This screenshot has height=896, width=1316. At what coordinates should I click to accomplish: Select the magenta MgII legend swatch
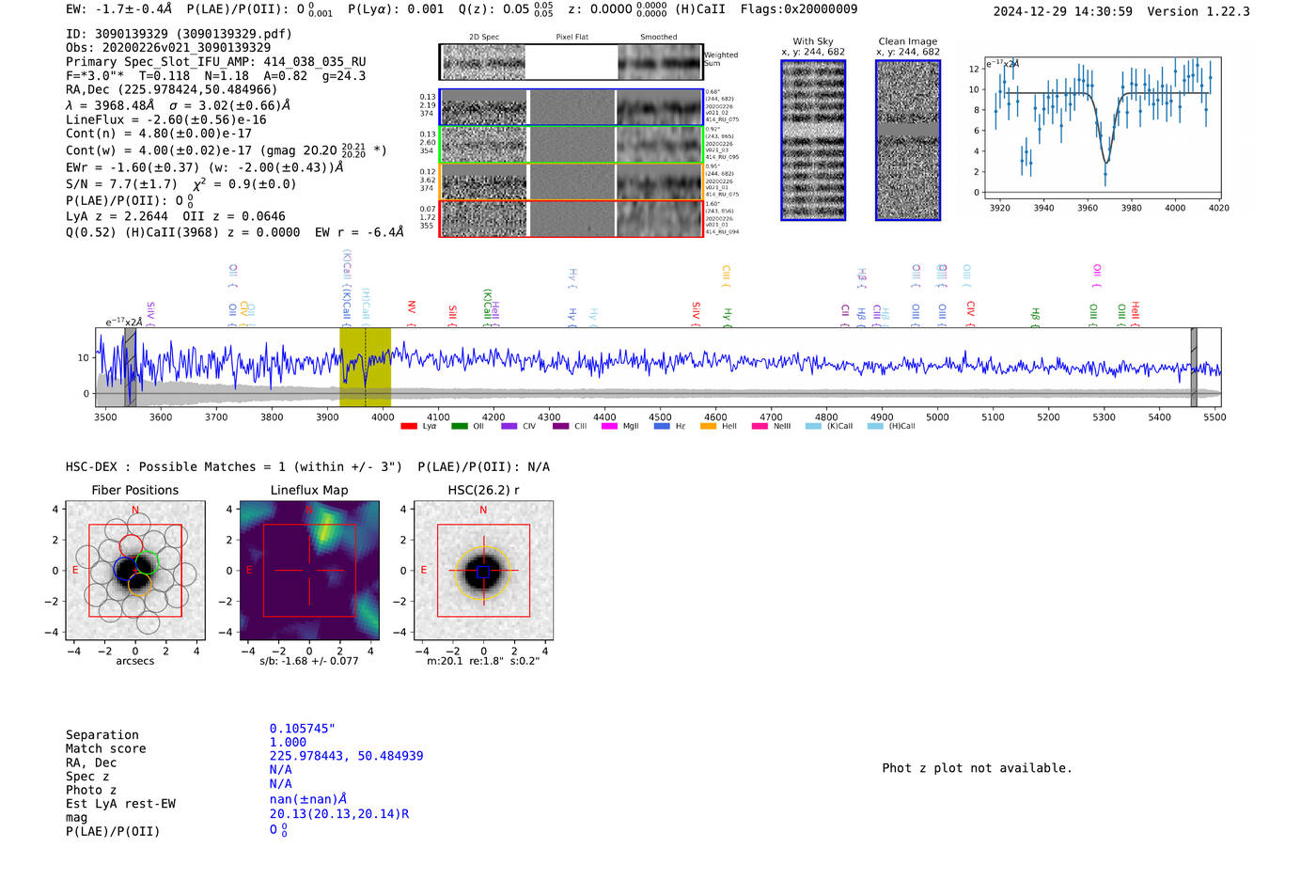609,426
